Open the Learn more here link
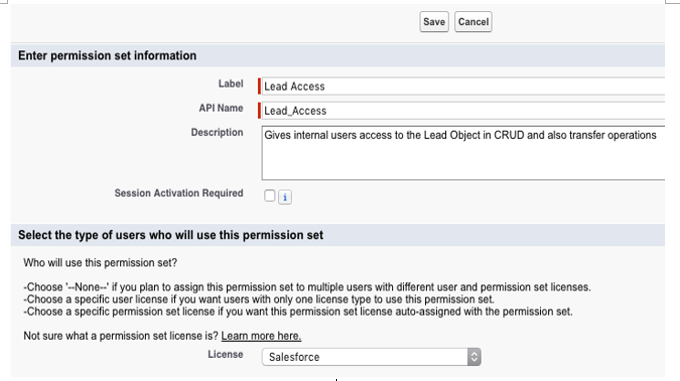Viewport: 680px width, 381px height. [x=261, y=336]
